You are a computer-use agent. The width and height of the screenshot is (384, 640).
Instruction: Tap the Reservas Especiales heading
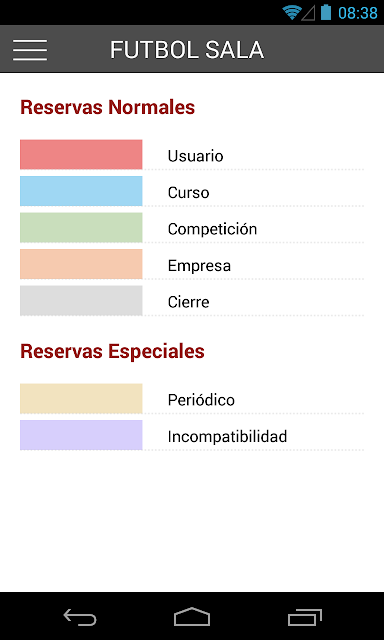point(112,351)
